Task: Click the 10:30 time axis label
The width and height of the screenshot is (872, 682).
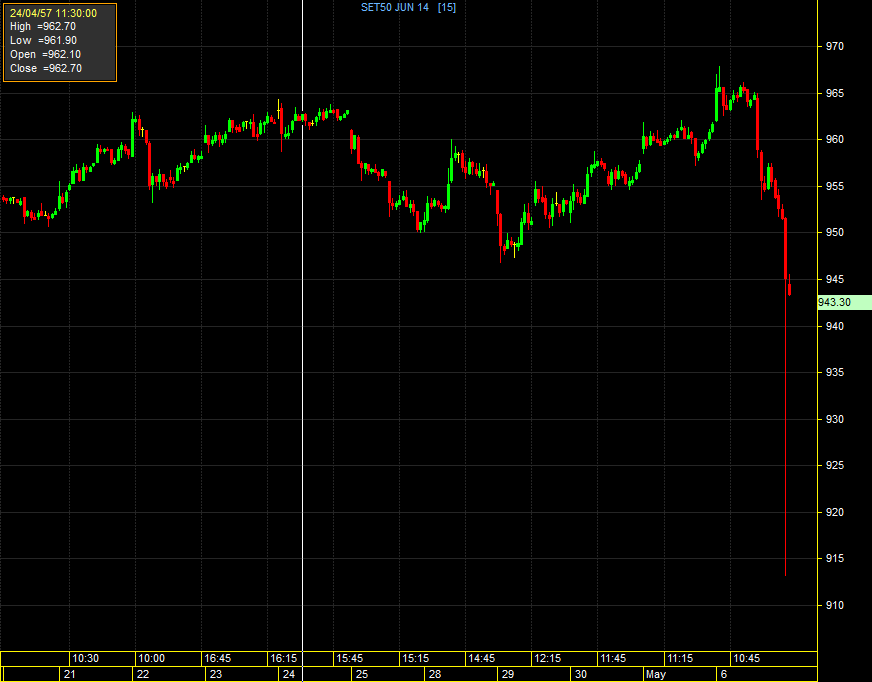Action: (x=85, y=658)
